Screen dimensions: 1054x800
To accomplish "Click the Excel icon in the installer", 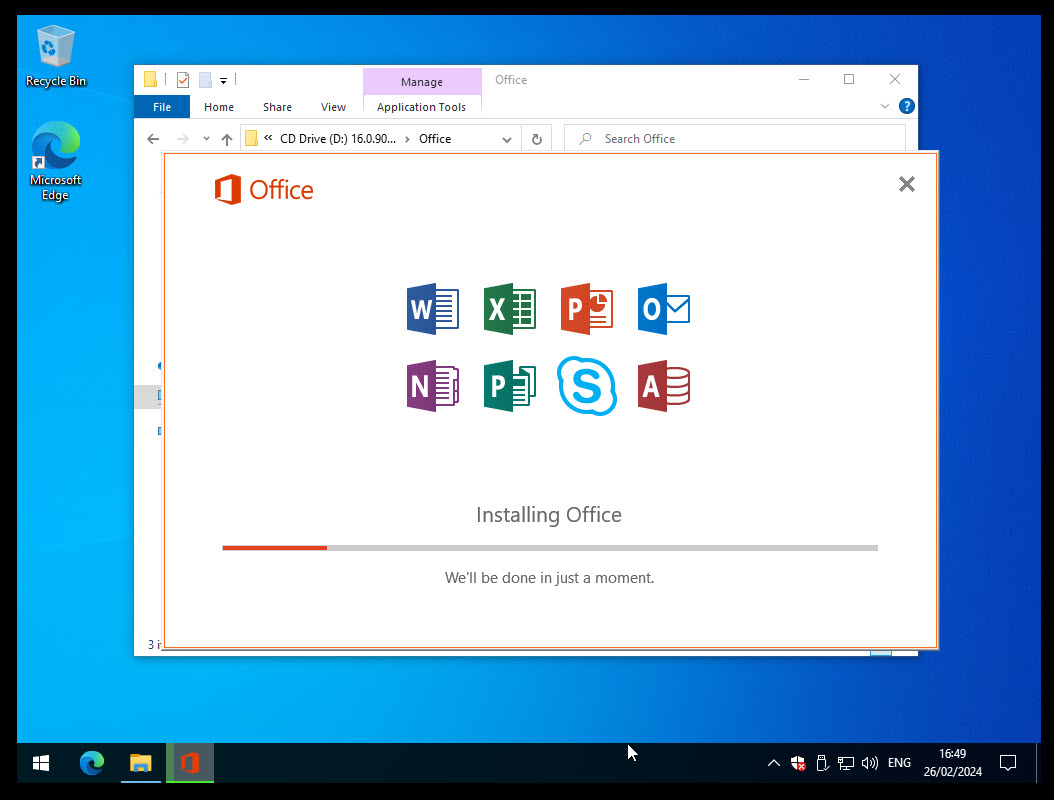I will pos(510,309).
